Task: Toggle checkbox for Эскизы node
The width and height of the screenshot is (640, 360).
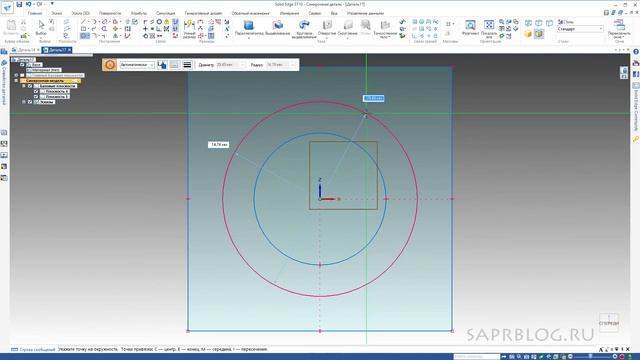Action: click(30, 102)
